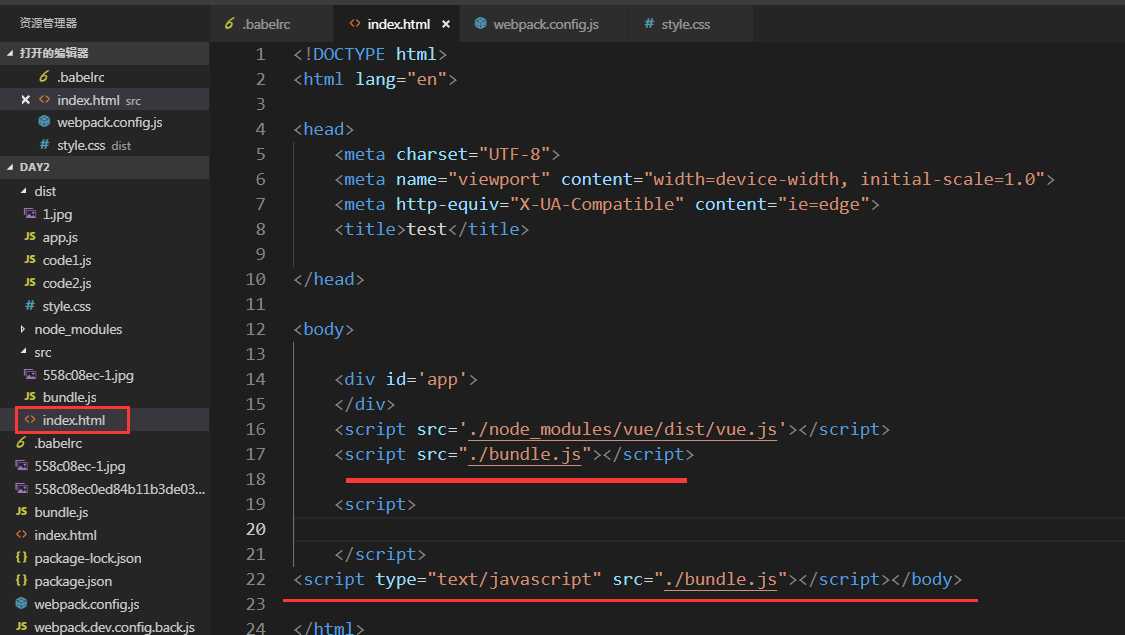Open package-lock.json in the file tree

[87, 558]
